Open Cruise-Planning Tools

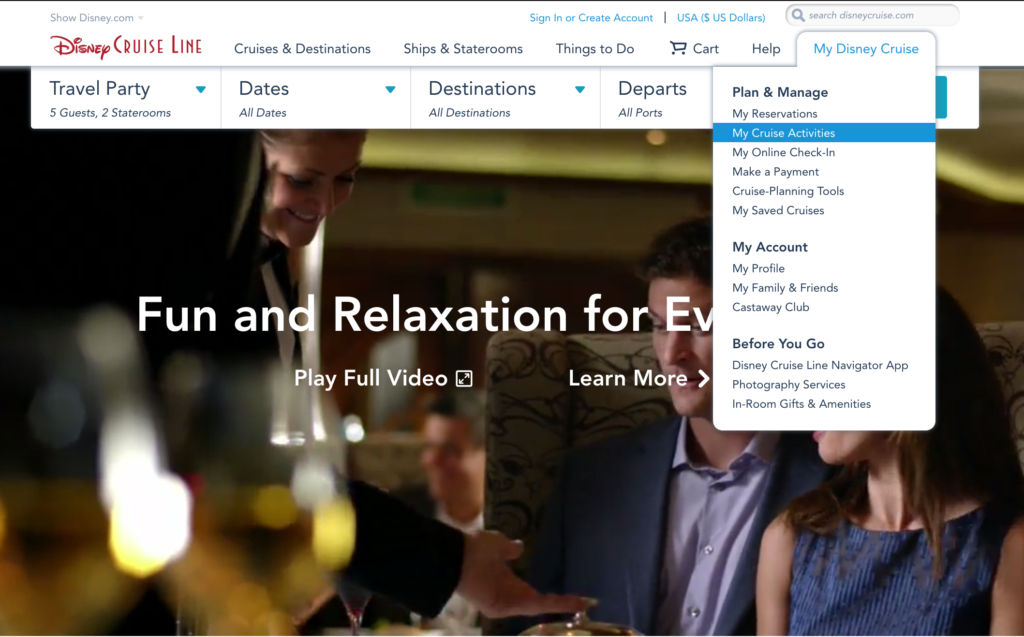point(788,191)
